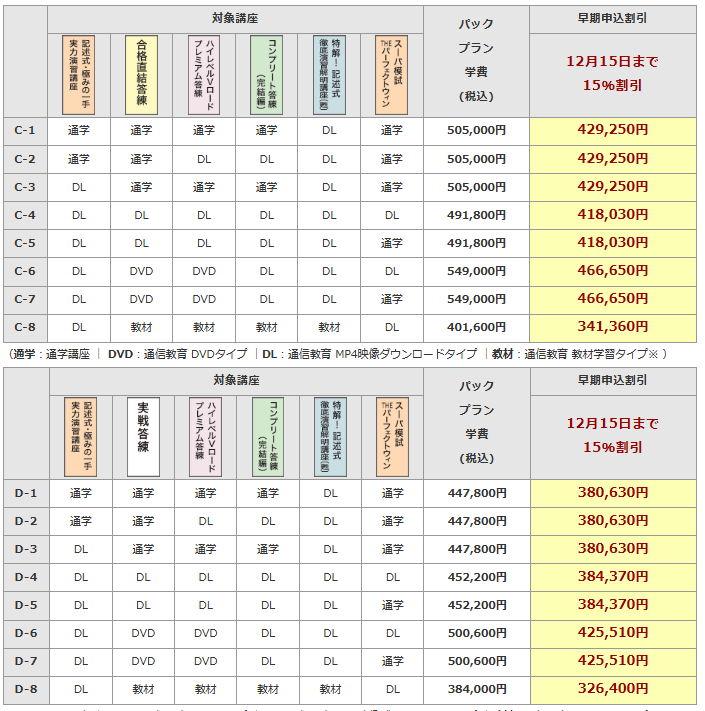Click 記述式・極みの一手 label in the C table

coord(78,75)
